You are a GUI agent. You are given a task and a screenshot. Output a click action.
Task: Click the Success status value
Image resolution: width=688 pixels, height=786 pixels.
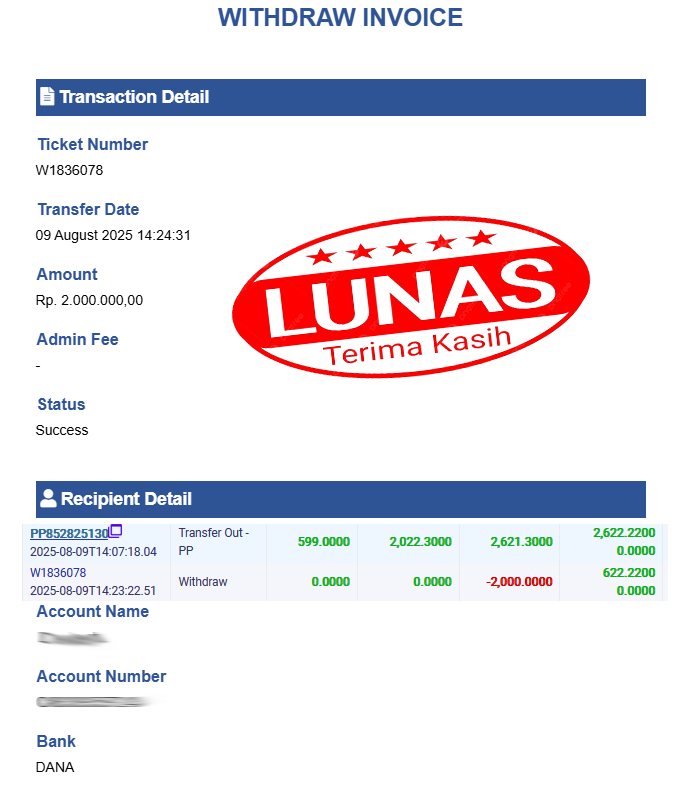(x=62, y=430)
